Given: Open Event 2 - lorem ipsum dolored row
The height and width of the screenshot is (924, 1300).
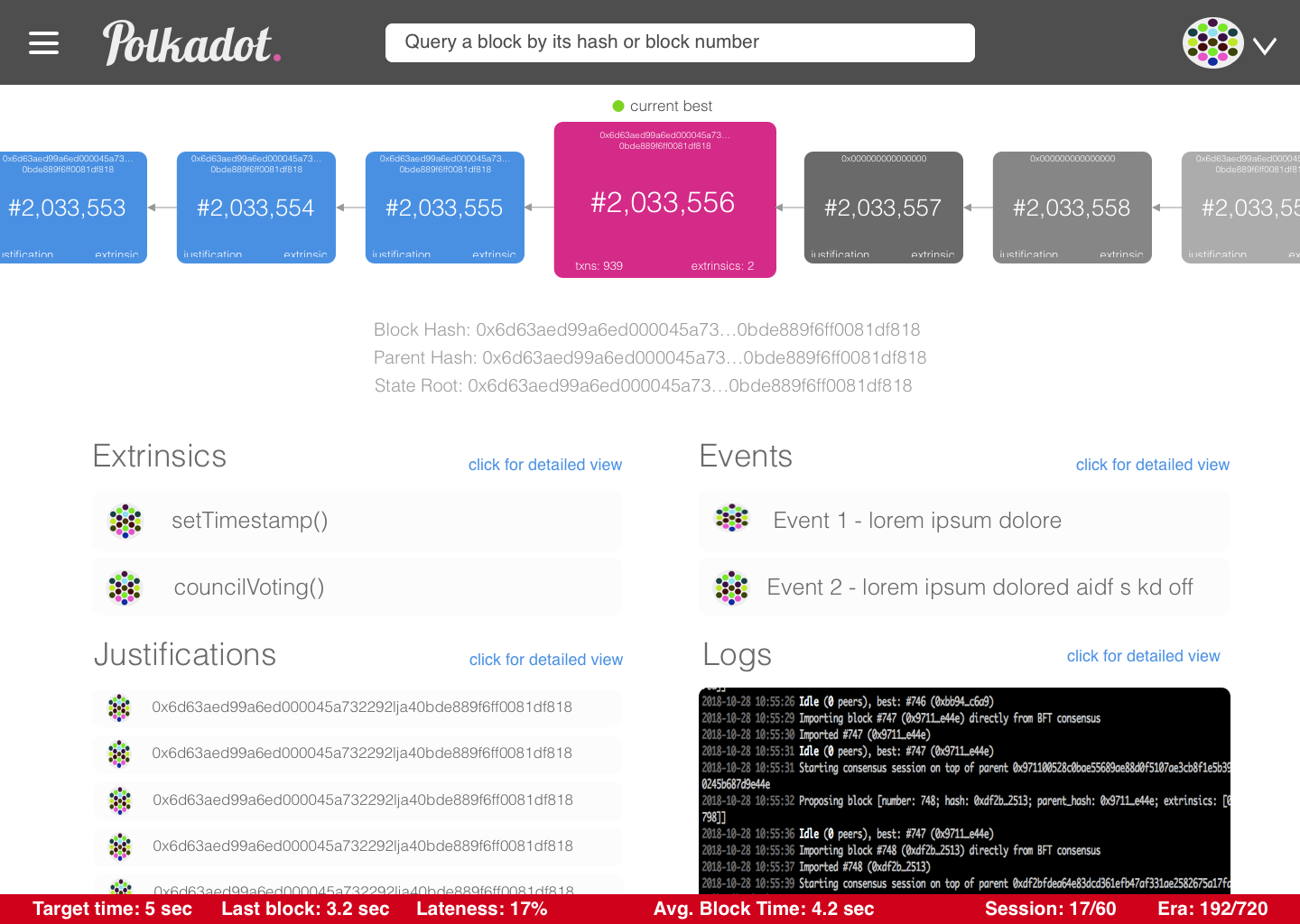Looking at the screenshot, I should tap(964, 587).
